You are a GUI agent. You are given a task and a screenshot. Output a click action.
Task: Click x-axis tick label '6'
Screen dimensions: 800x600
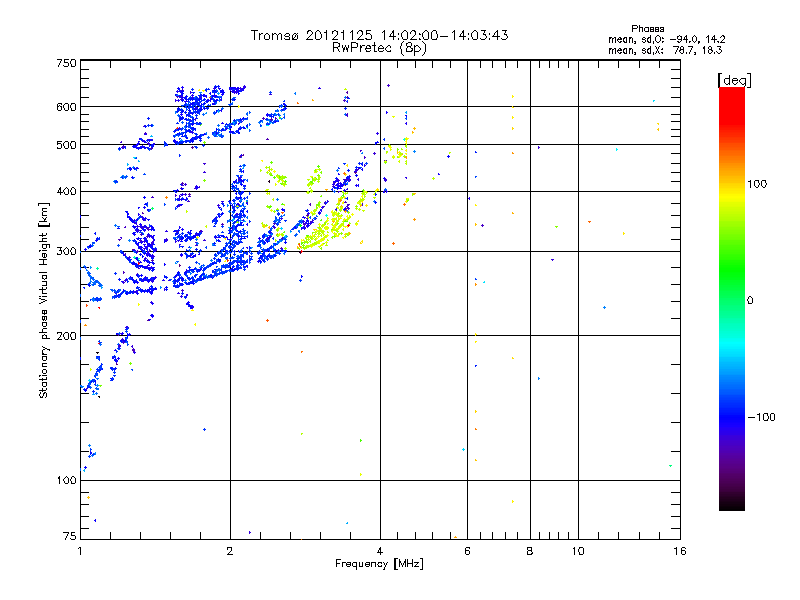pyautogui.click(x=467, y=551)
